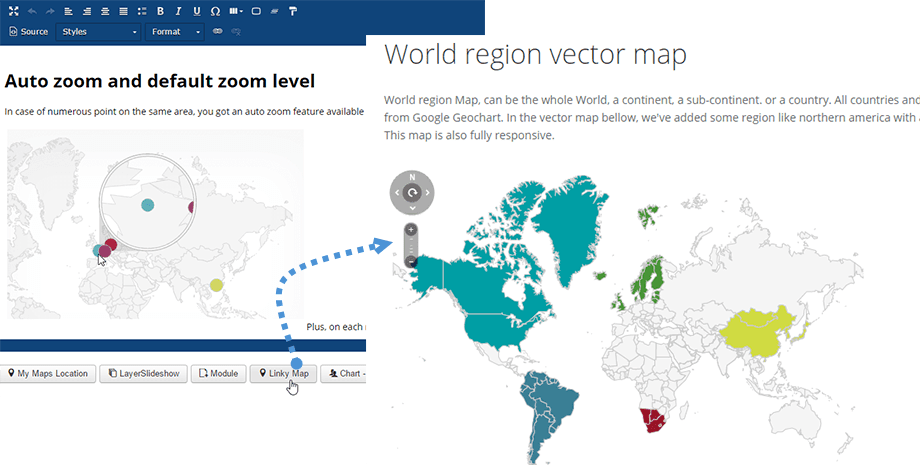Click the Linky Map button

point(282,374)
